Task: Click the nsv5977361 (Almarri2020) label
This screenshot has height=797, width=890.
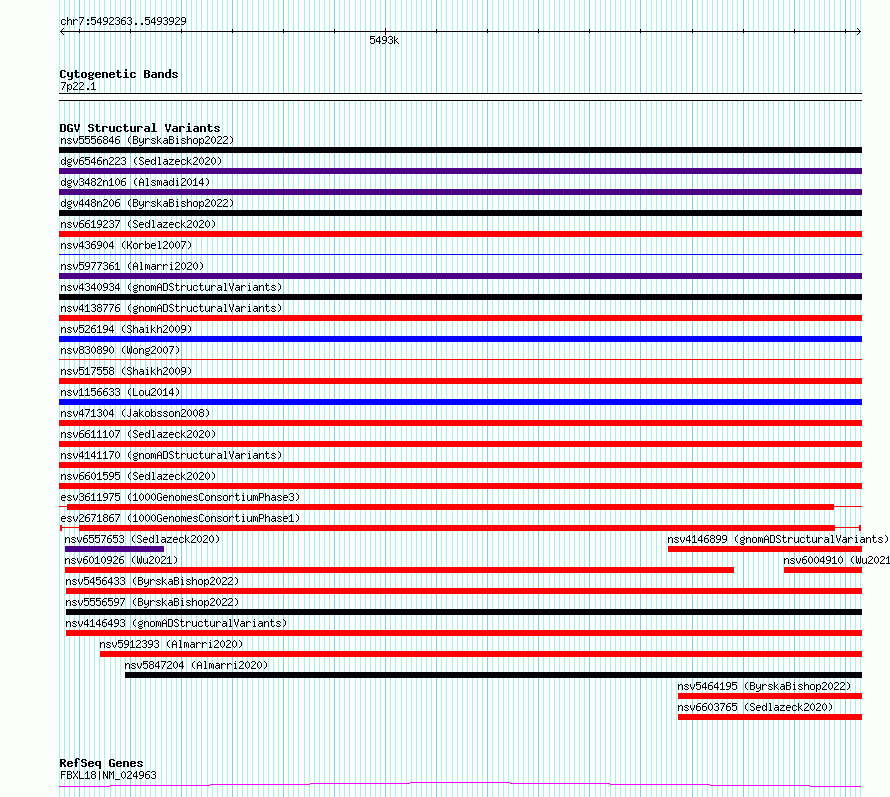Action: [132, 266]
